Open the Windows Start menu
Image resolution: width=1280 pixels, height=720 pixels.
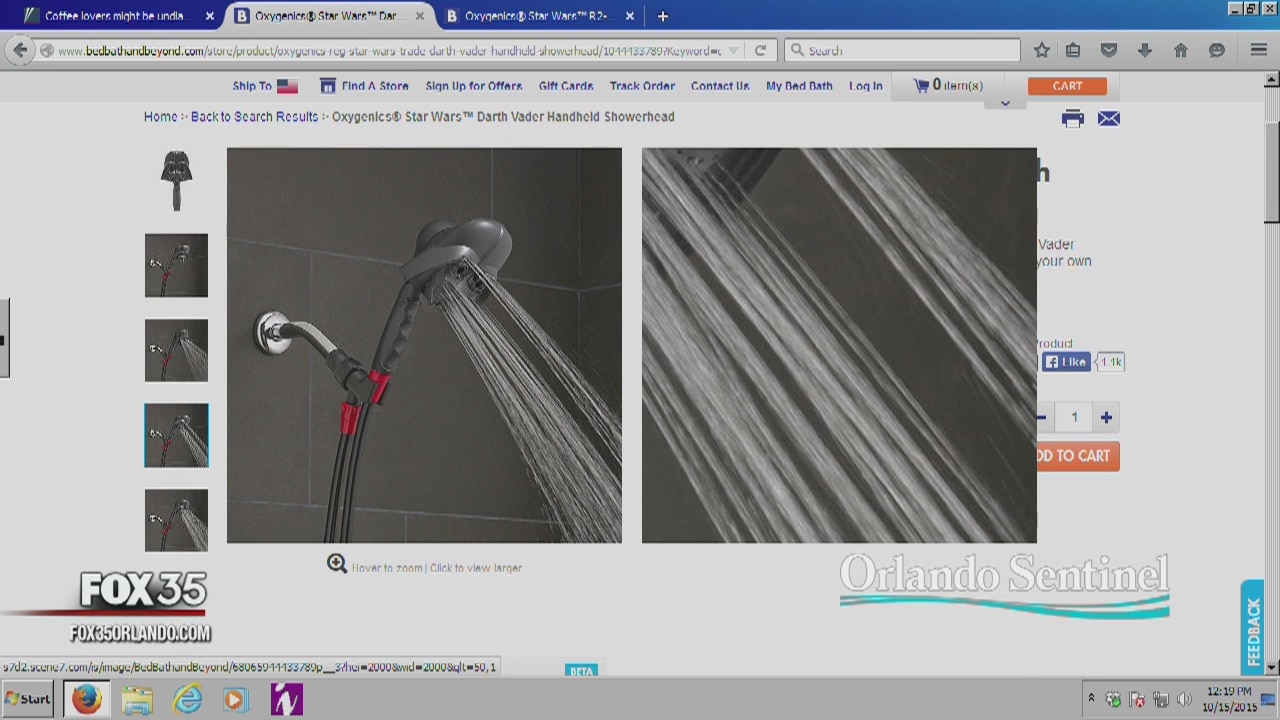tap(29, 699)
